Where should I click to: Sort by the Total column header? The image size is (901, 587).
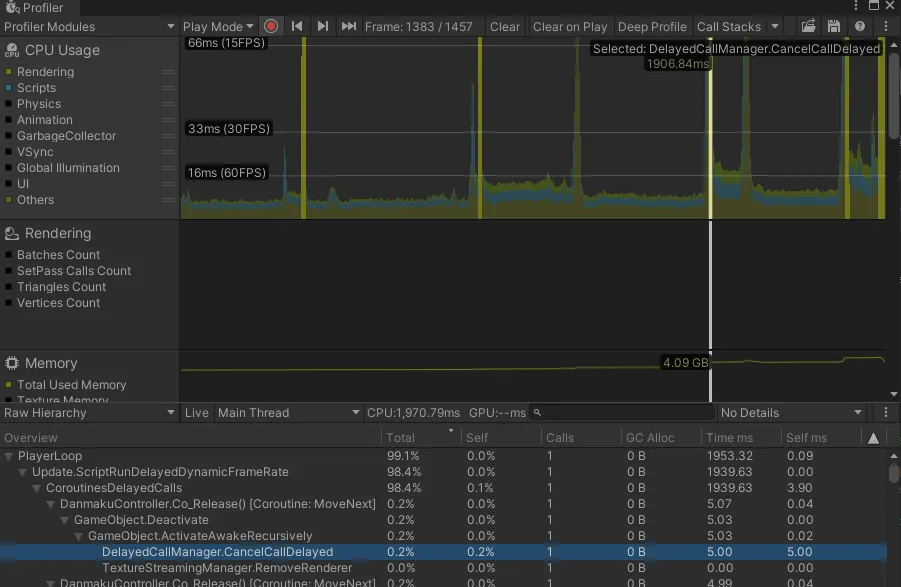point(401,438)
